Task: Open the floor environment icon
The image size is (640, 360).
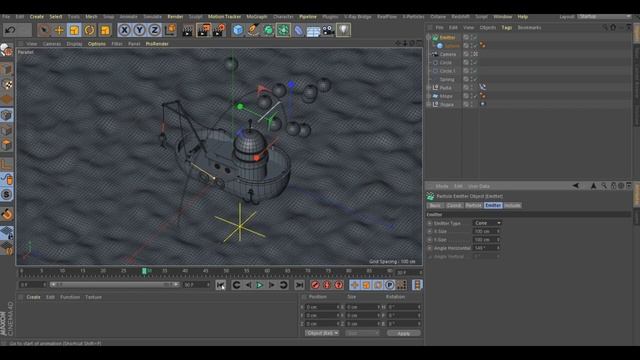Action: [313, 31]
